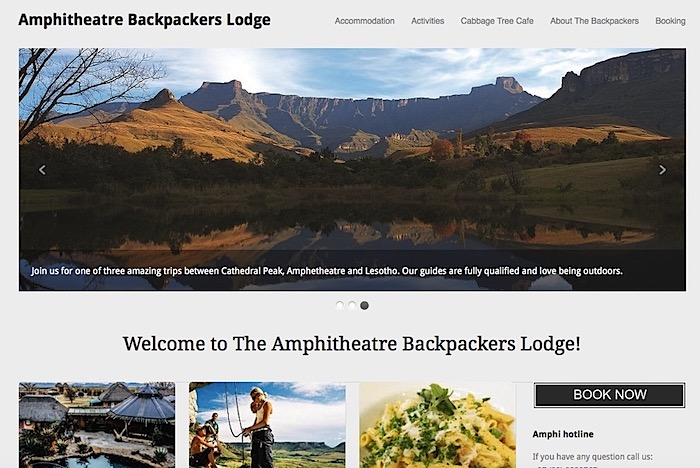Open the lodge huts and pool thumbnail

97,425
